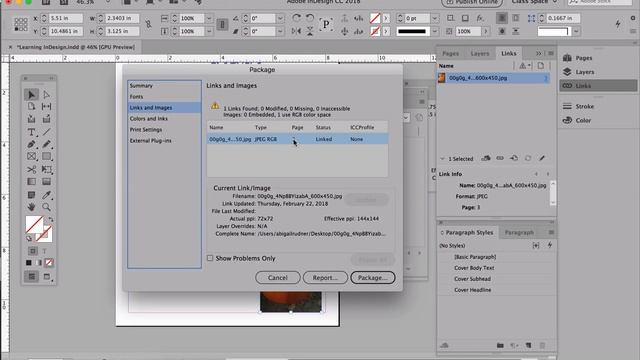Click Update Link icon in Links panel

528,158
